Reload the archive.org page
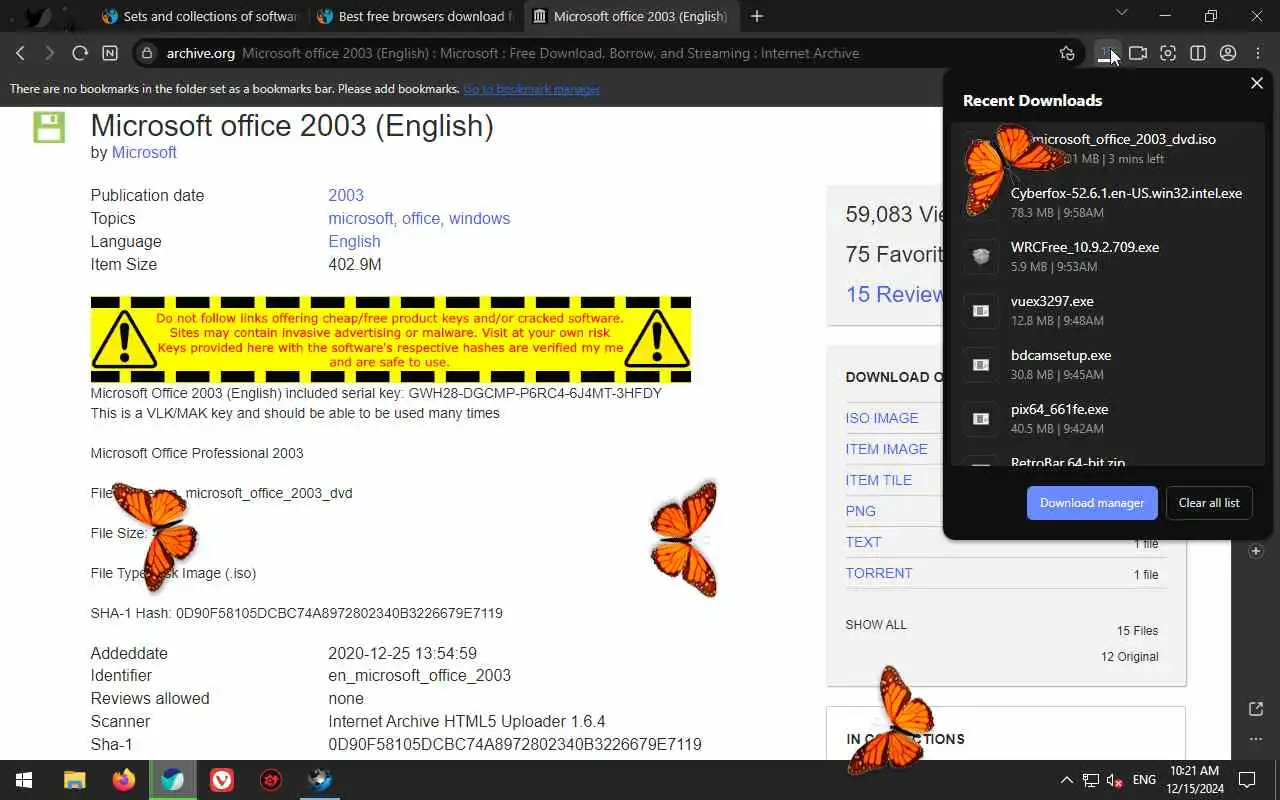Image resolution: width=1280 pixels, height=800 pixels. pyautogui.click(x=80, y=53)
